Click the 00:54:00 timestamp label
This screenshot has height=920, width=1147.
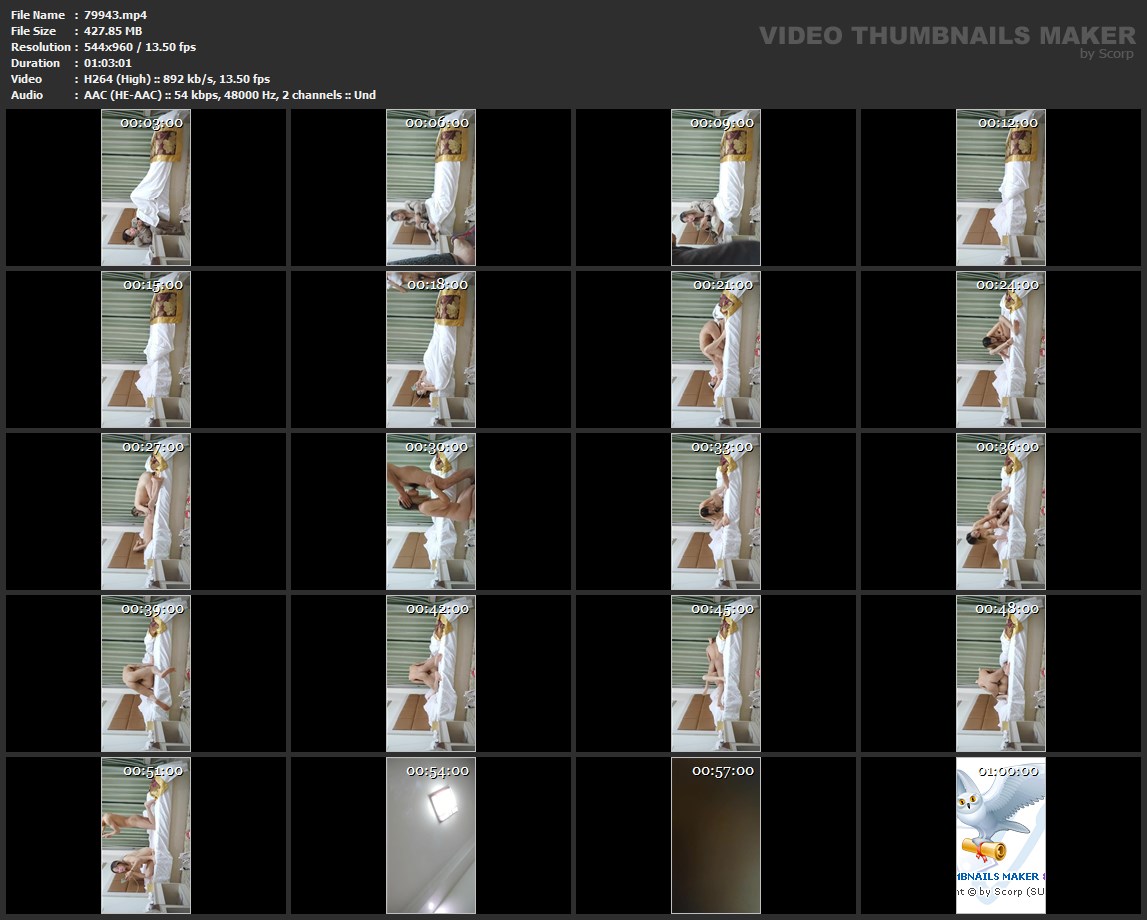click(437, 771)
